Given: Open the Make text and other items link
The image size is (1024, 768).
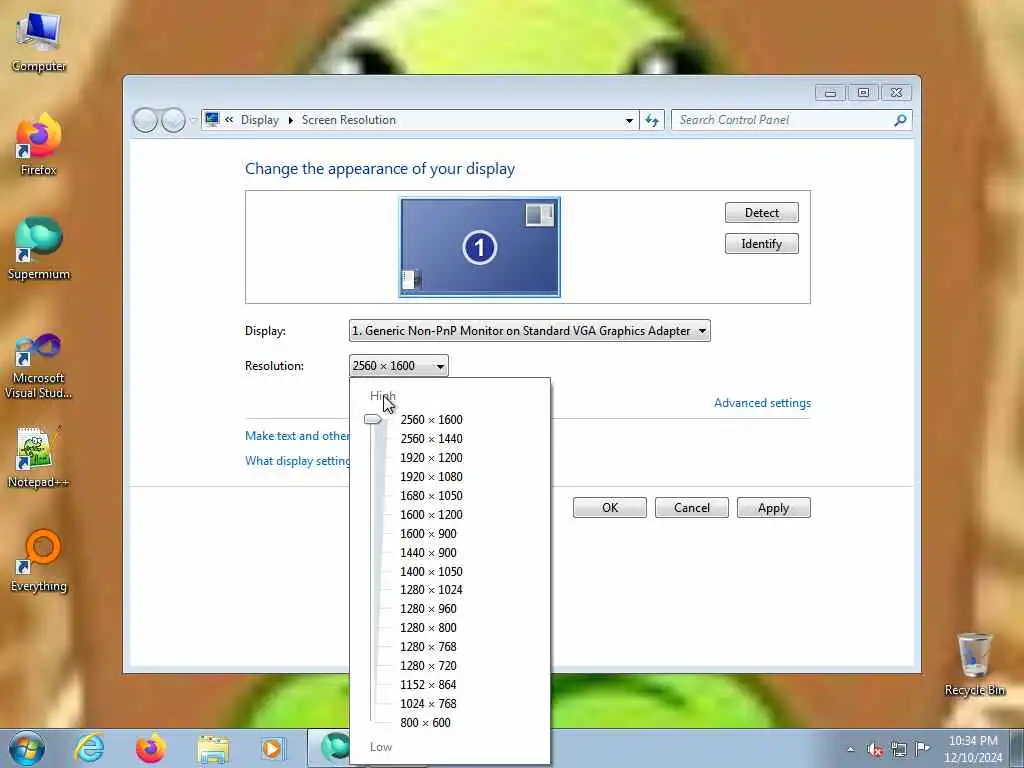Looking at the screenshot, I should (x=297, y=436).
